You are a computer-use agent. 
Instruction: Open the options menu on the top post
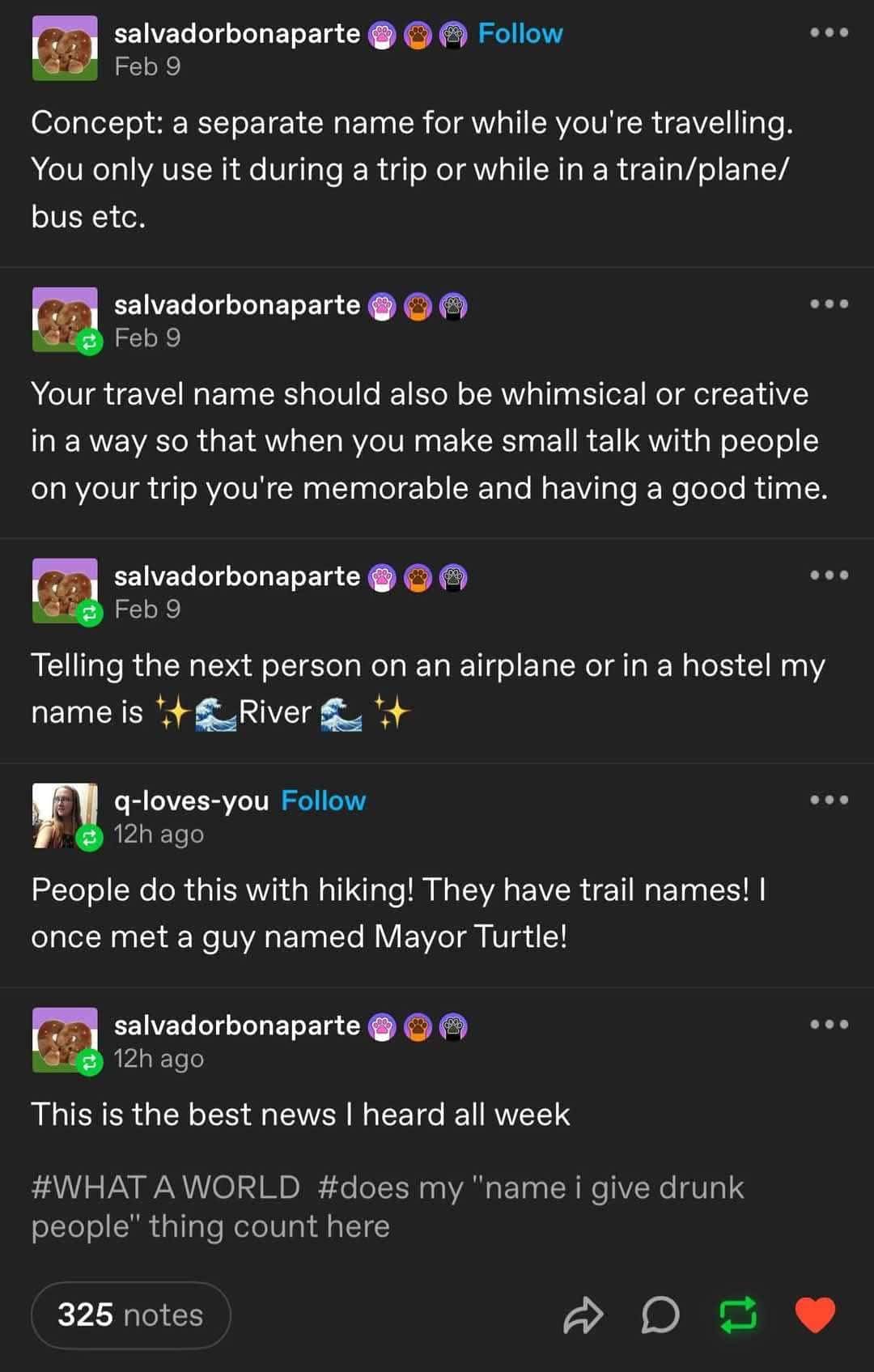(829, 32)
